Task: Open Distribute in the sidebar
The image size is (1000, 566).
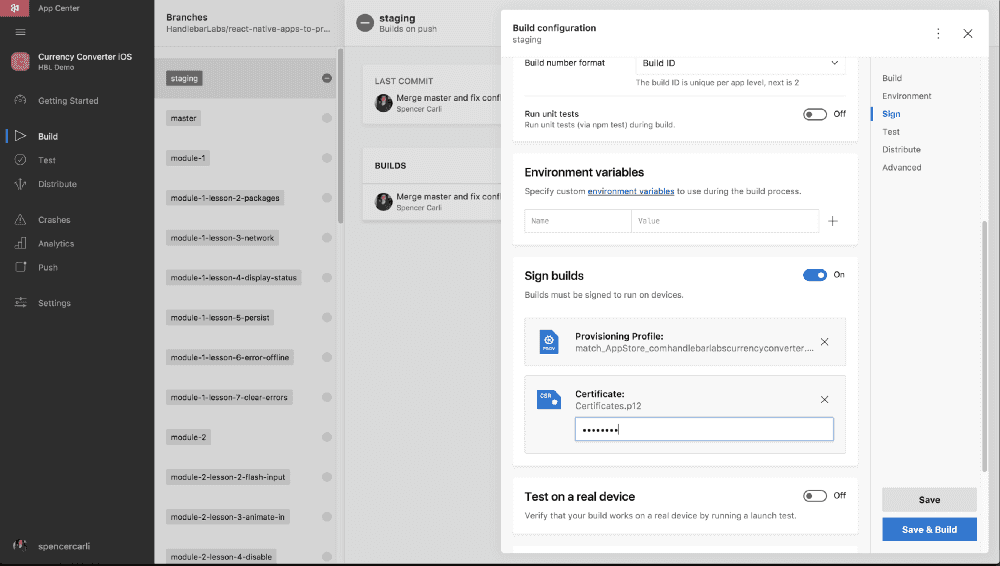Action: [57, 184]
